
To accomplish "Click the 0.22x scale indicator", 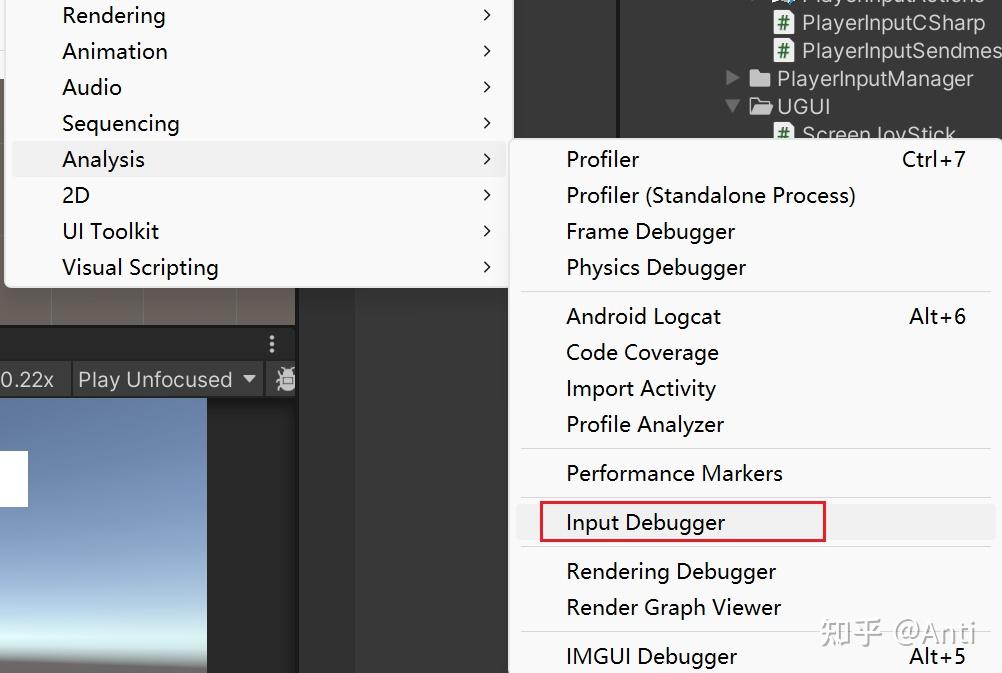I will (30, 379).
